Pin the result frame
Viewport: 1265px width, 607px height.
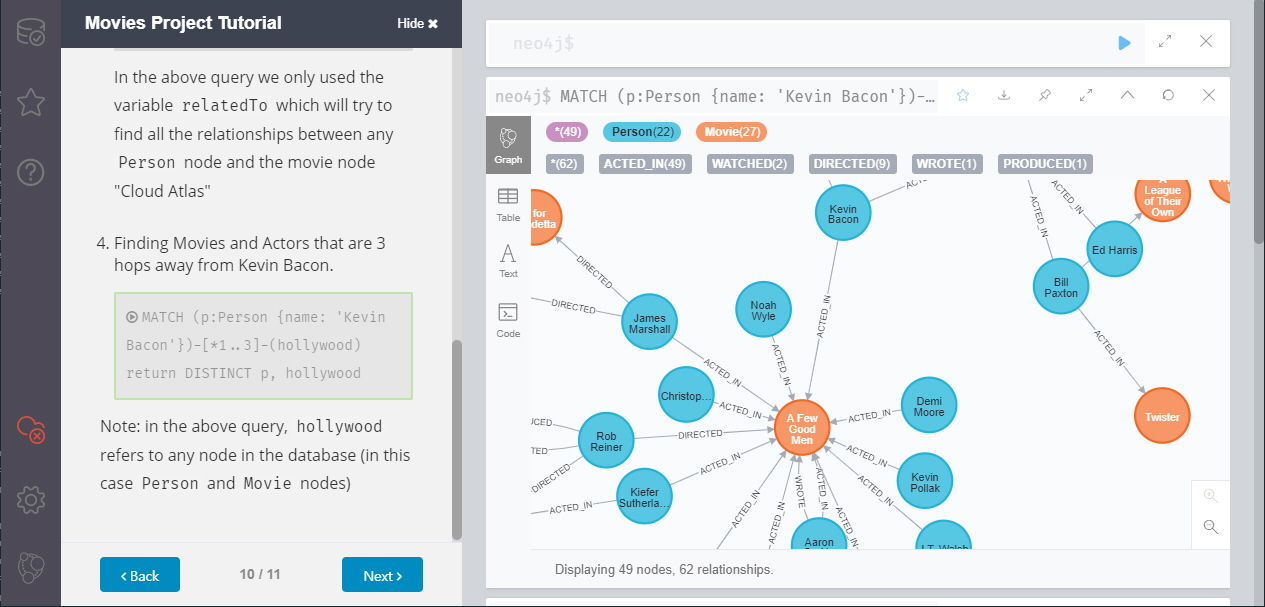click(x=1045, y=96)
